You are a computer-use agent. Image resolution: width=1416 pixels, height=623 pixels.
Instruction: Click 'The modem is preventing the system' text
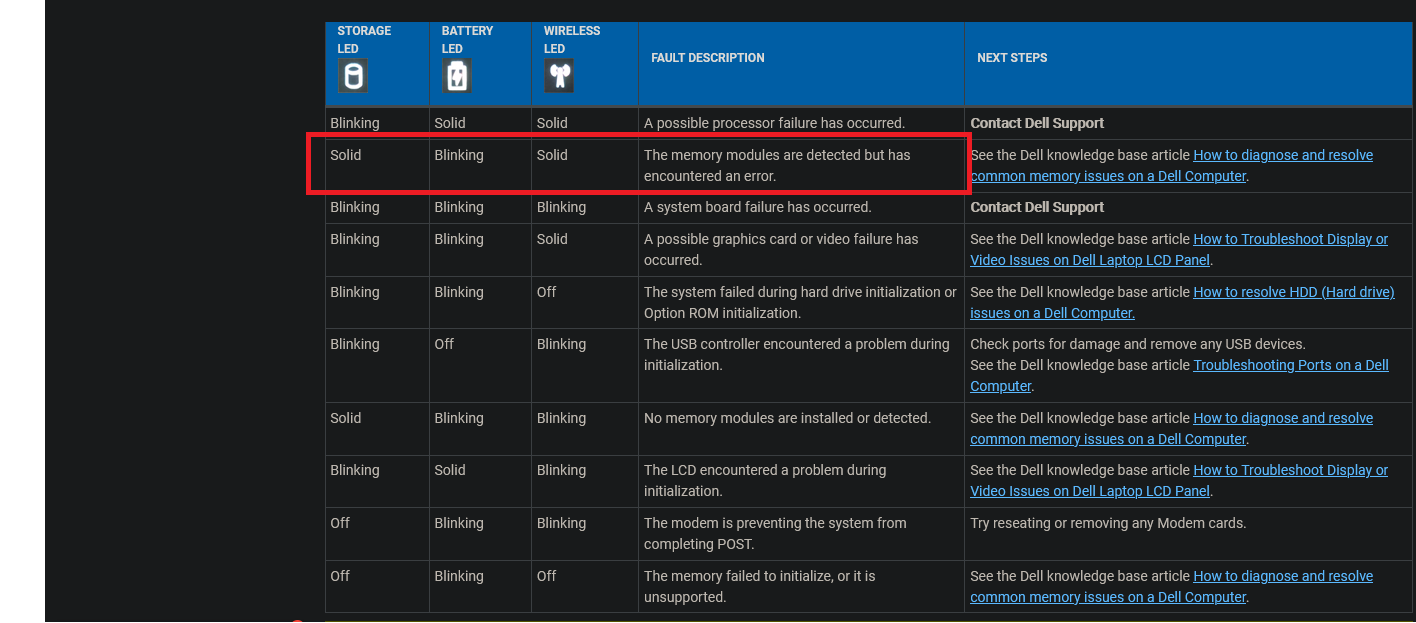point(775,534)
